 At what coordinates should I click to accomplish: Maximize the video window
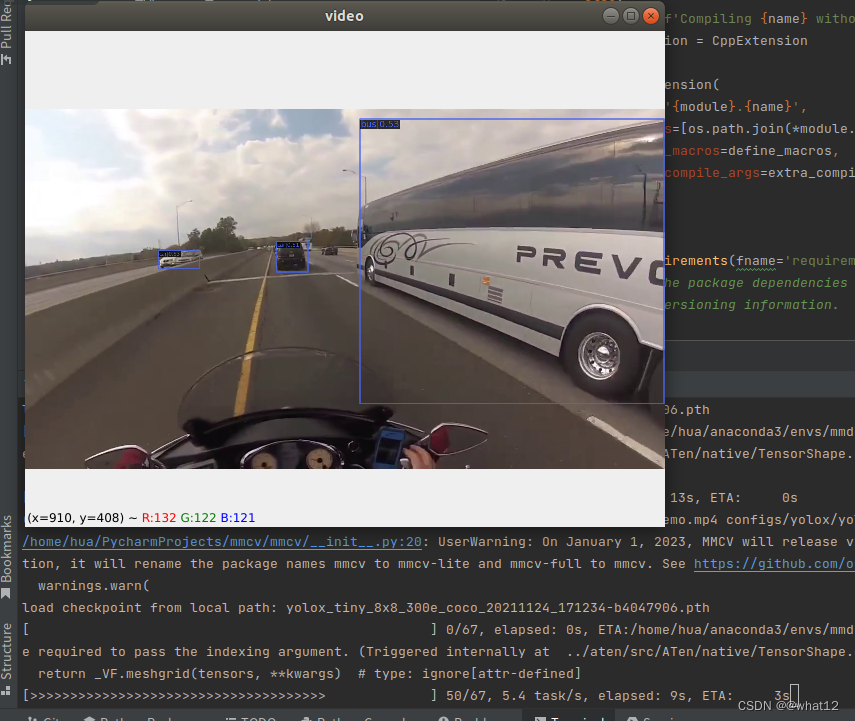click(x=631, y=16)
